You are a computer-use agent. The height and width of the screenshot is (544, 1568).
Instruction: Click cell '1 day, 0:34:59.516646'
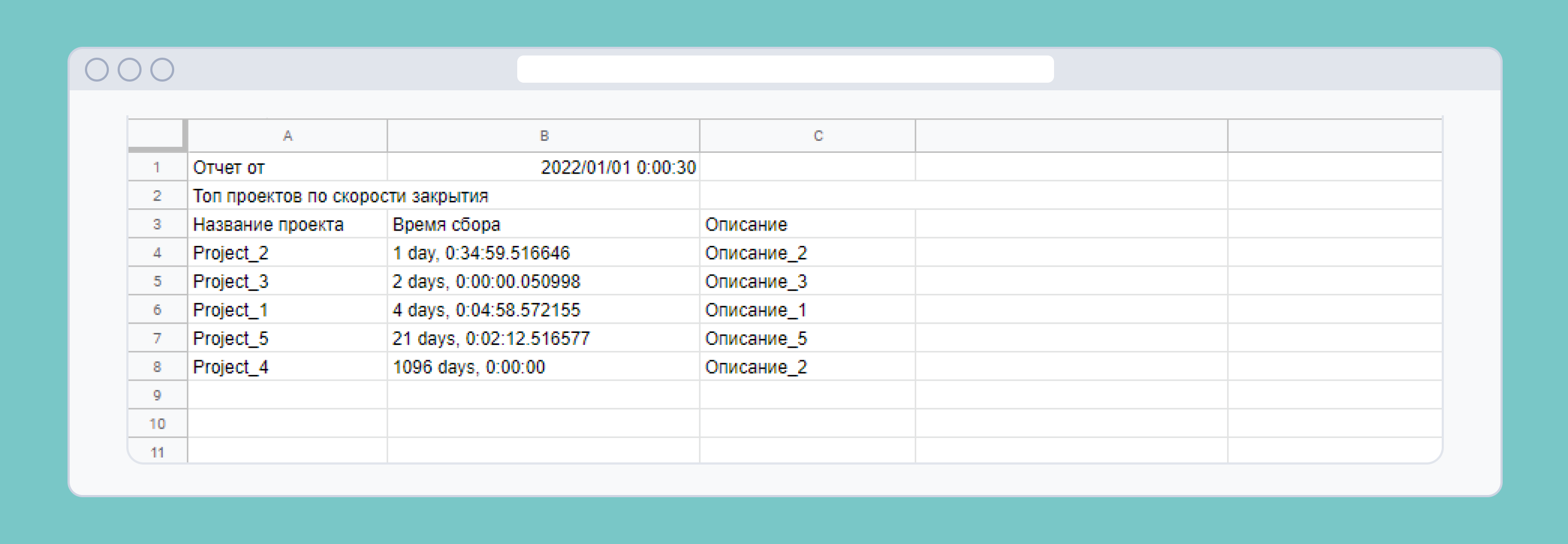tap(543, 252)
